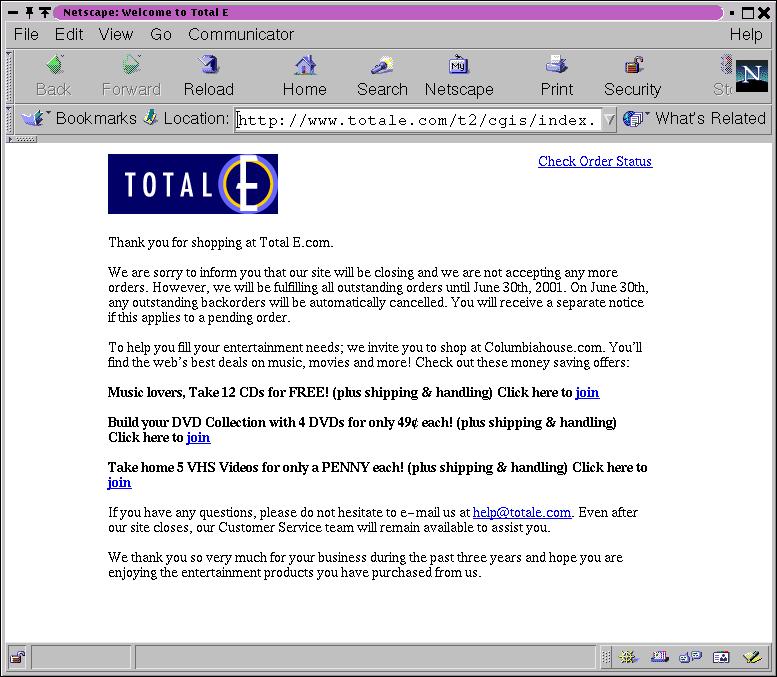The height and width of the screenshot is (677, 777).
Task: Open the Communicator menu
Action: tap(241, 34)
